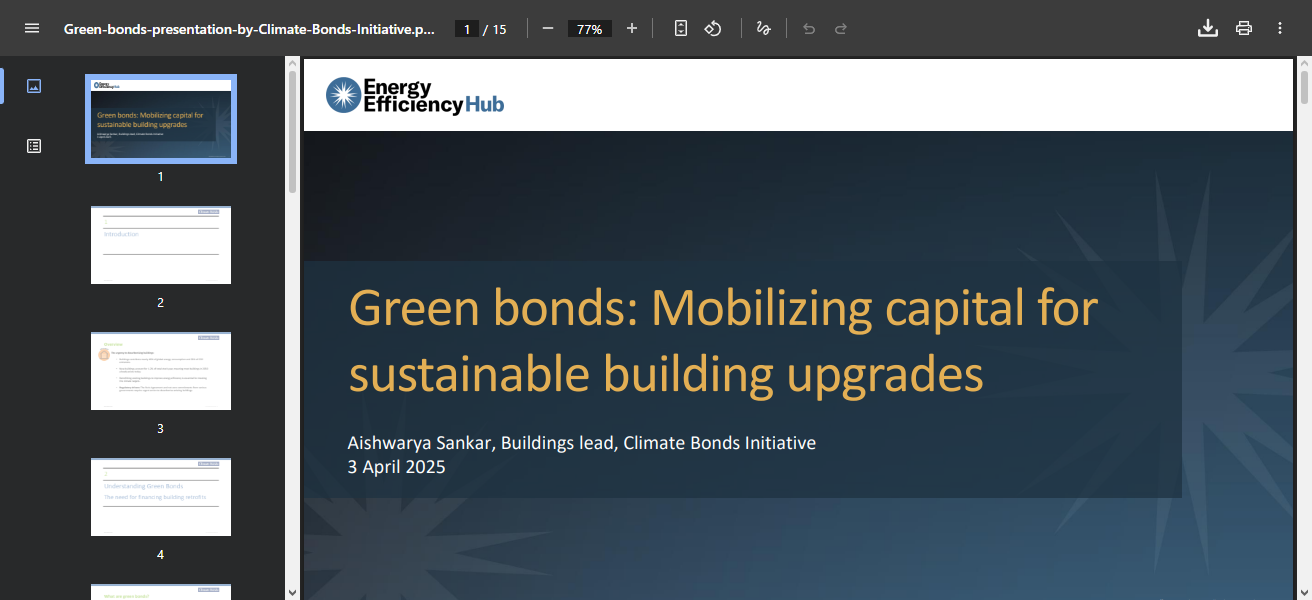The width and height of the screenshot is (1312, 600).
Task: Open the annotate/draw tool icon
Action: (x=763, y=28)
